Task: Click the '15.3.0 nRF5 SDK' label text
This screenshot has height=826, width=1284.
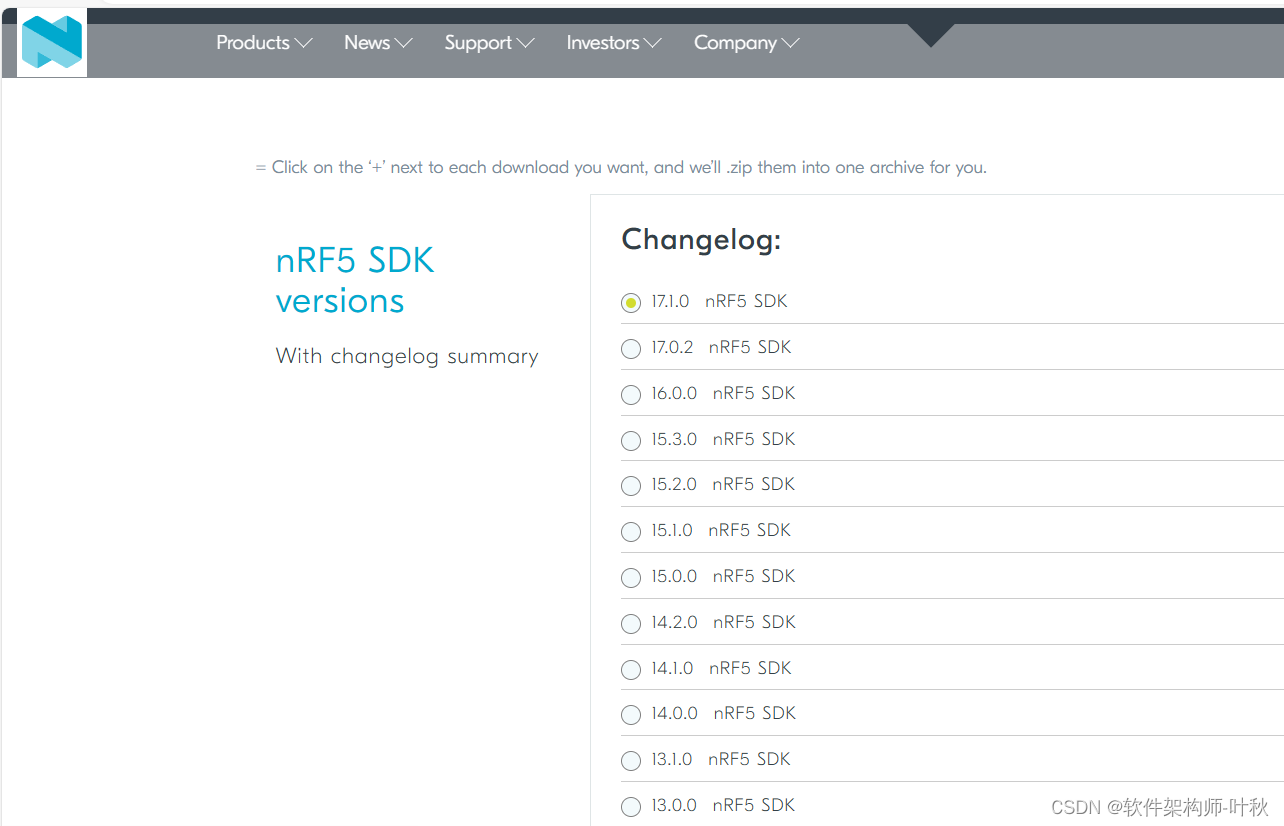Action: point(724,439)
